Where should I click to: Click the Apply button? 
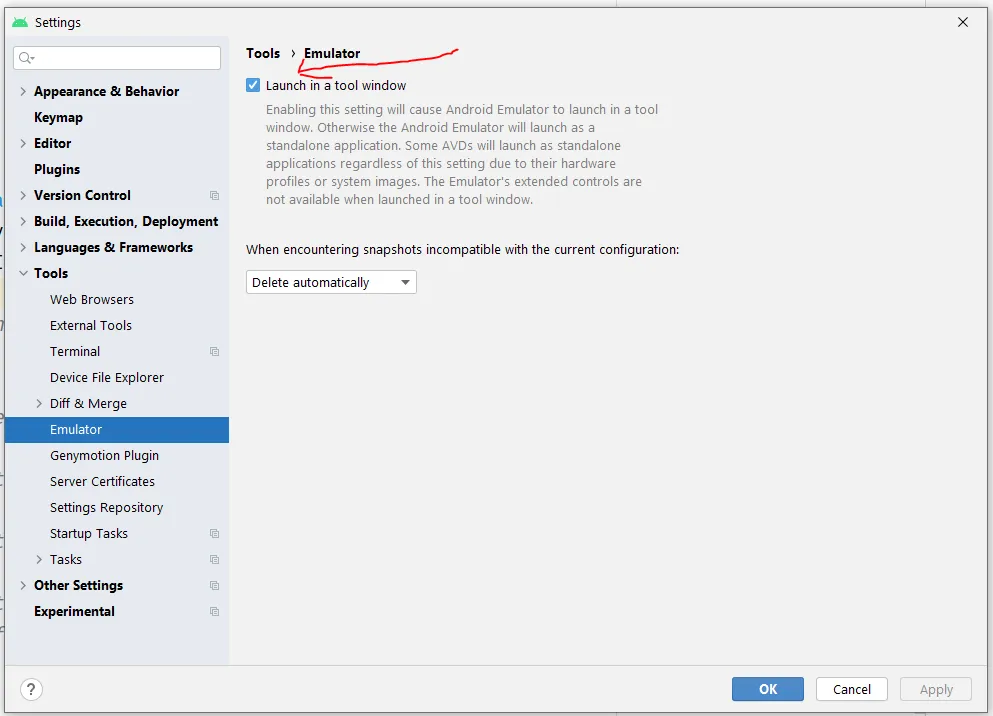[936, 689]
